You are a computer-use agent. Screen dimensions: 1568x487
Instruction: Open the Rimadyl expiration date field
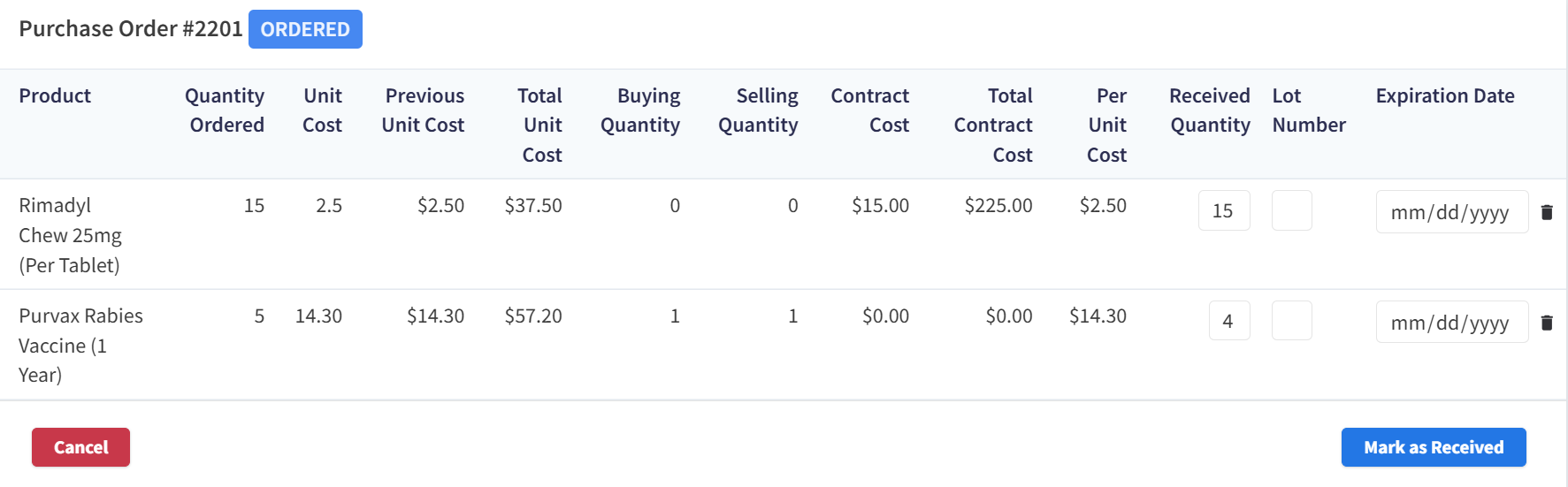pos(1450,212)
